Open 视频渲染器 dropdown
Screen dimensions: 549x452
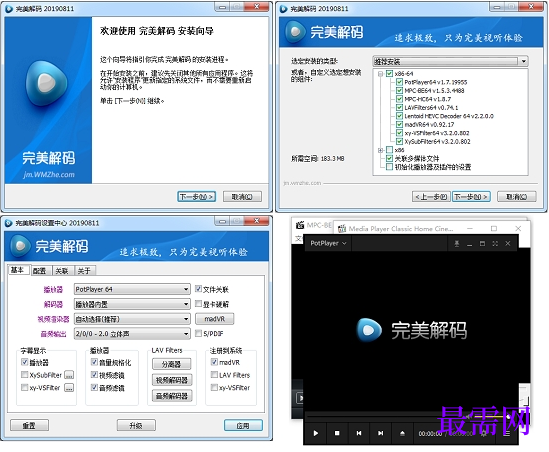[132, 319]
